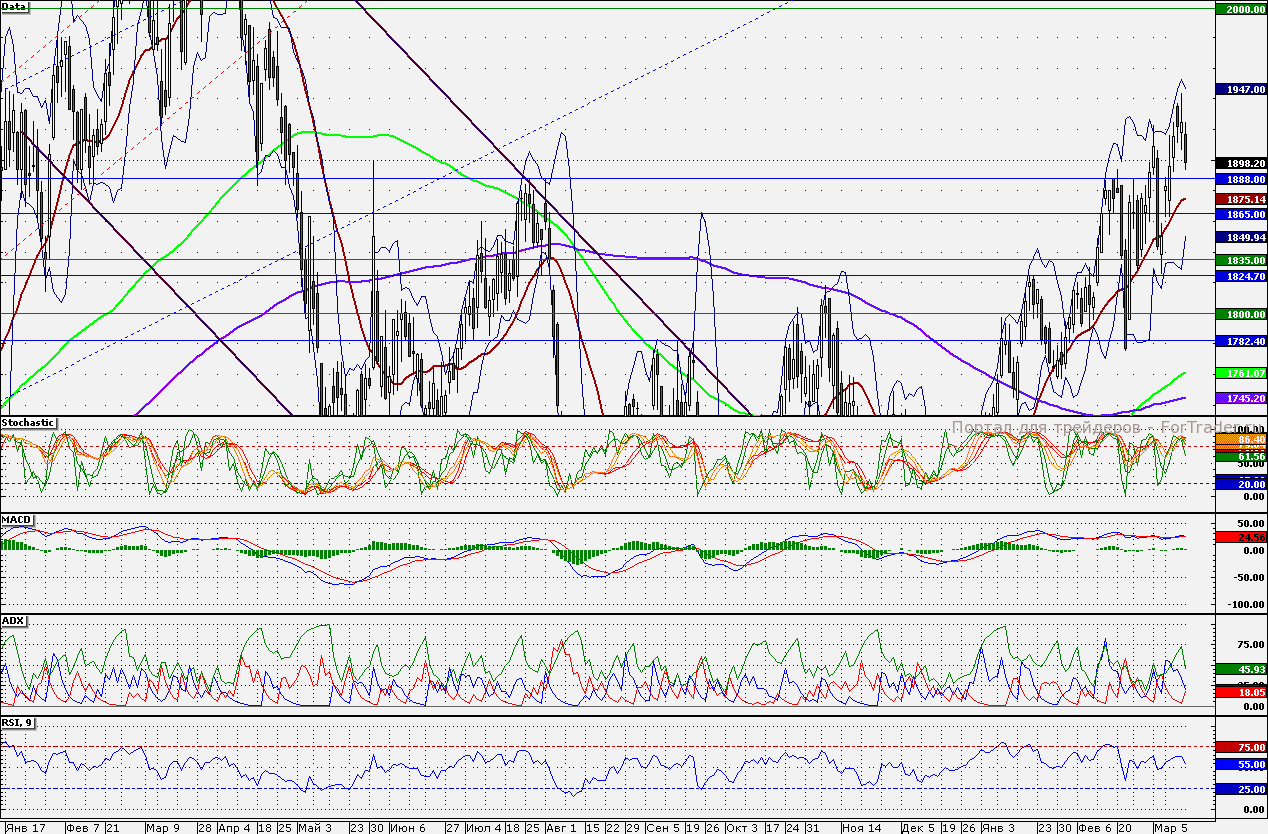Image resolution: width=1268 pixels, height=834 pixels.
Task: Click the dark red 1875.14 moving average tag
Action: click(x=1240, y=199)
